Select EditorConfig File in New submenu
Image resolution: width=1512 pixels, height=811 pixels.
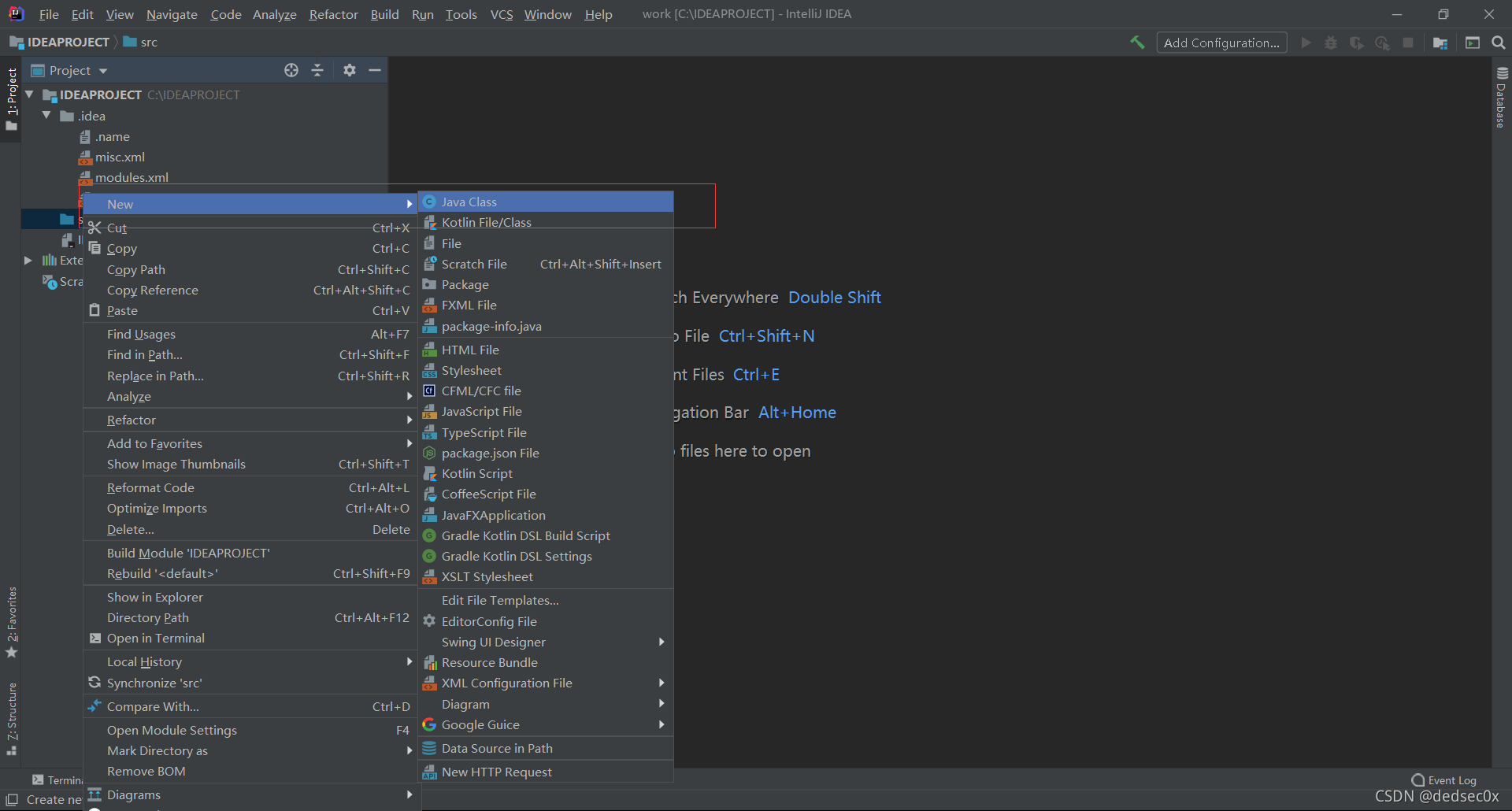[x=546, y=621]
